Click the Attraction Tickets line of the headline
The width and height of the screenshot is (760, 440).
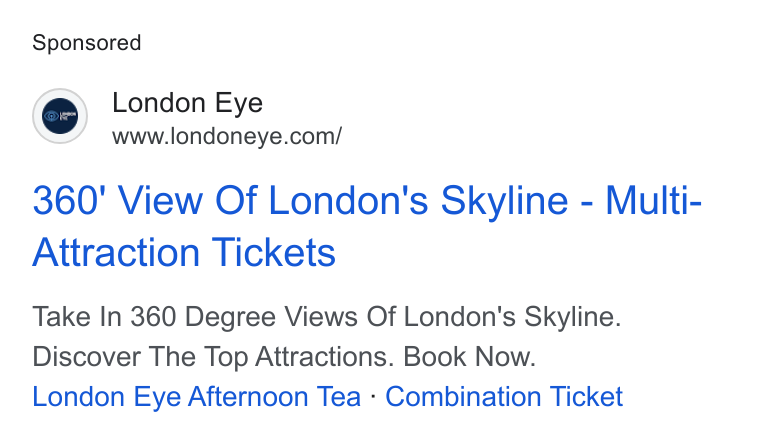pos(184,252)
